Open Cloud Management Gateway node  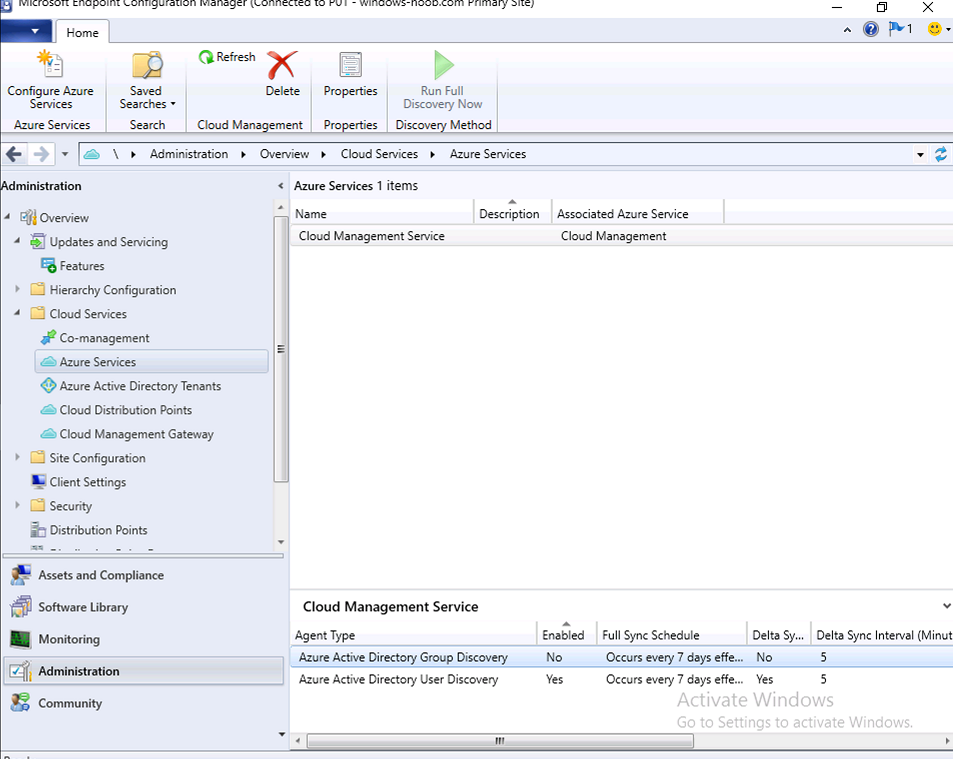136,434
